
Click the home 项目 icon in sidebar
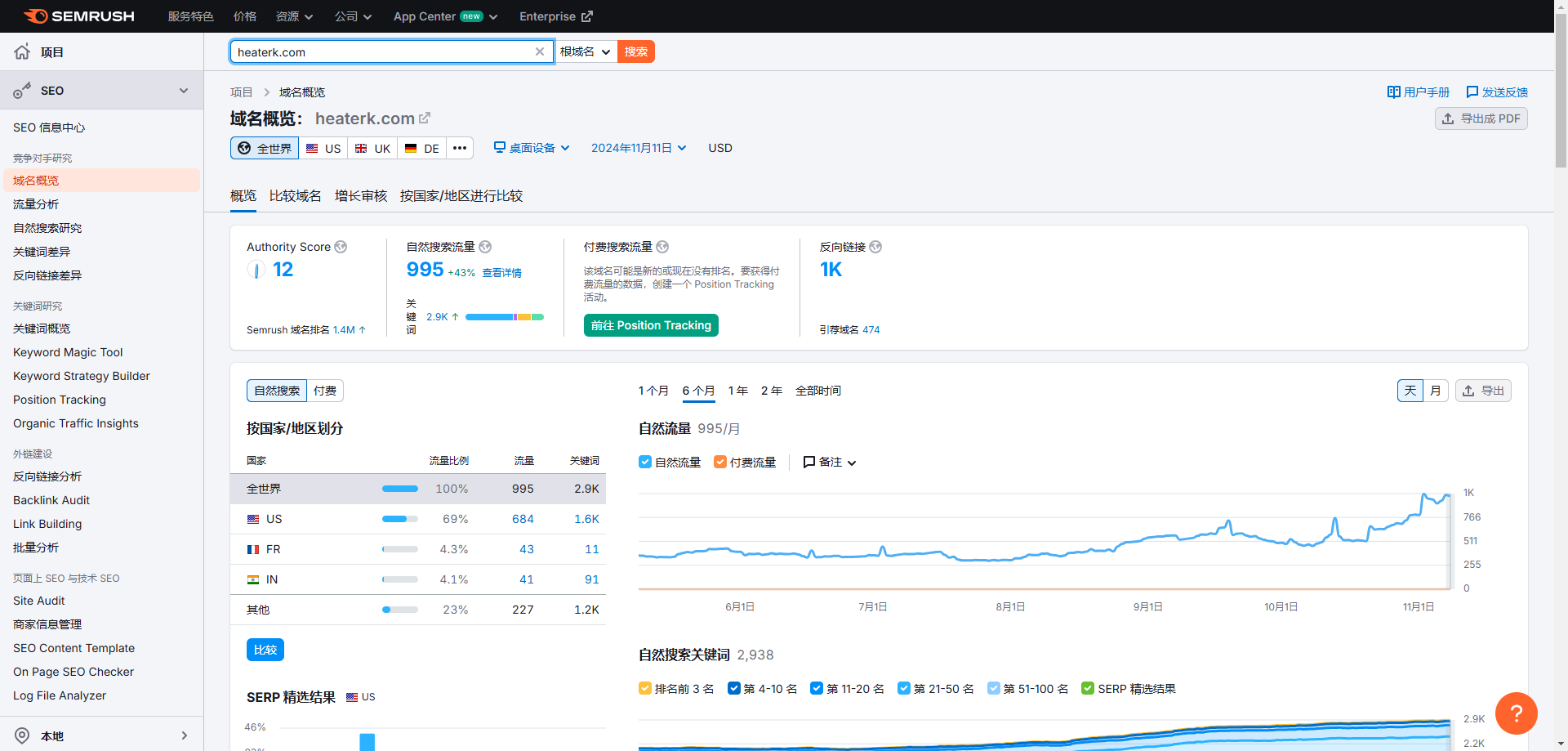pyautogui.click(x=22, y=52)
